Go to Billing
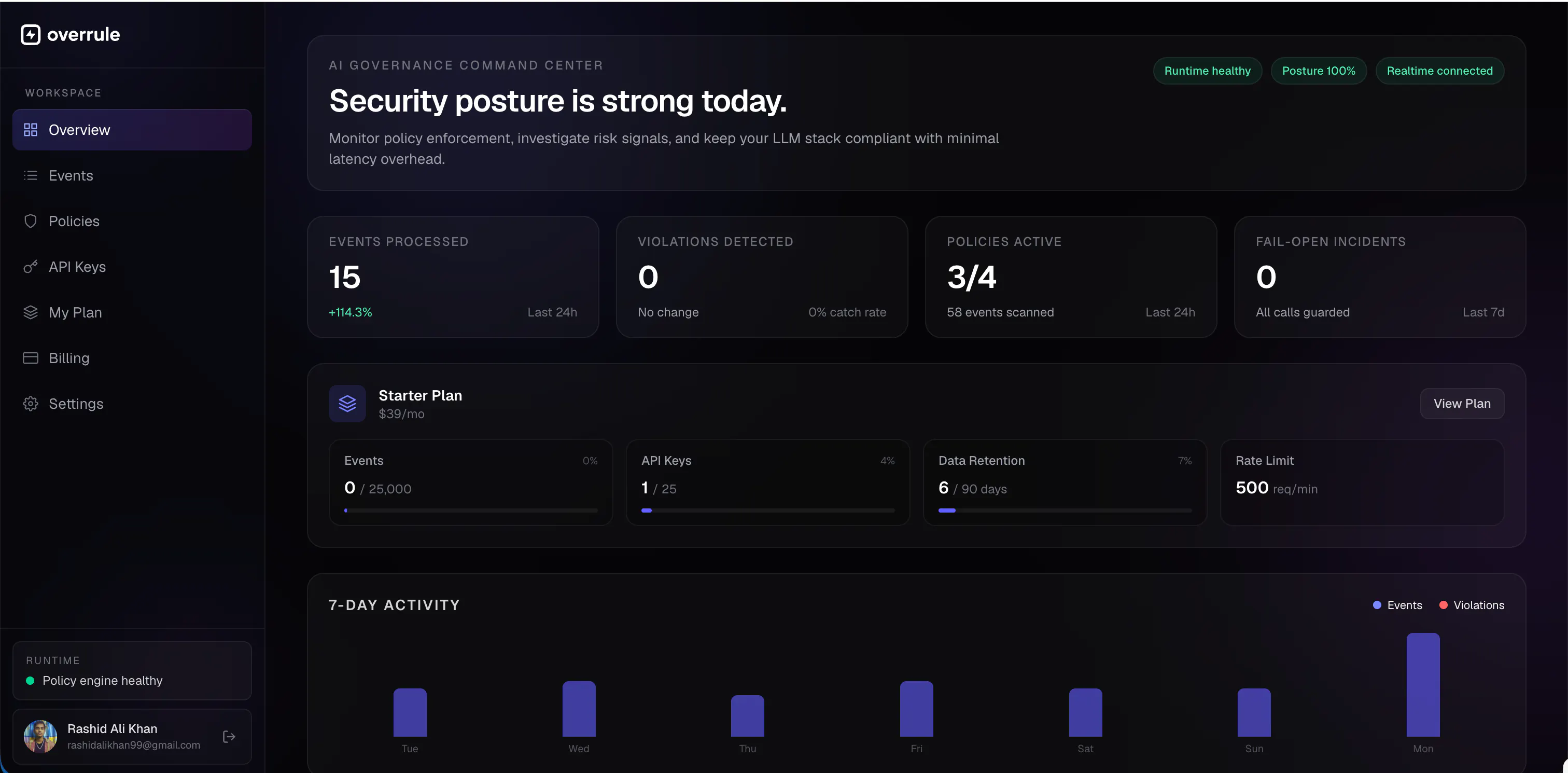Image resolution: width=1568 pixels, height=773 pixels. [x=132, y=358]
